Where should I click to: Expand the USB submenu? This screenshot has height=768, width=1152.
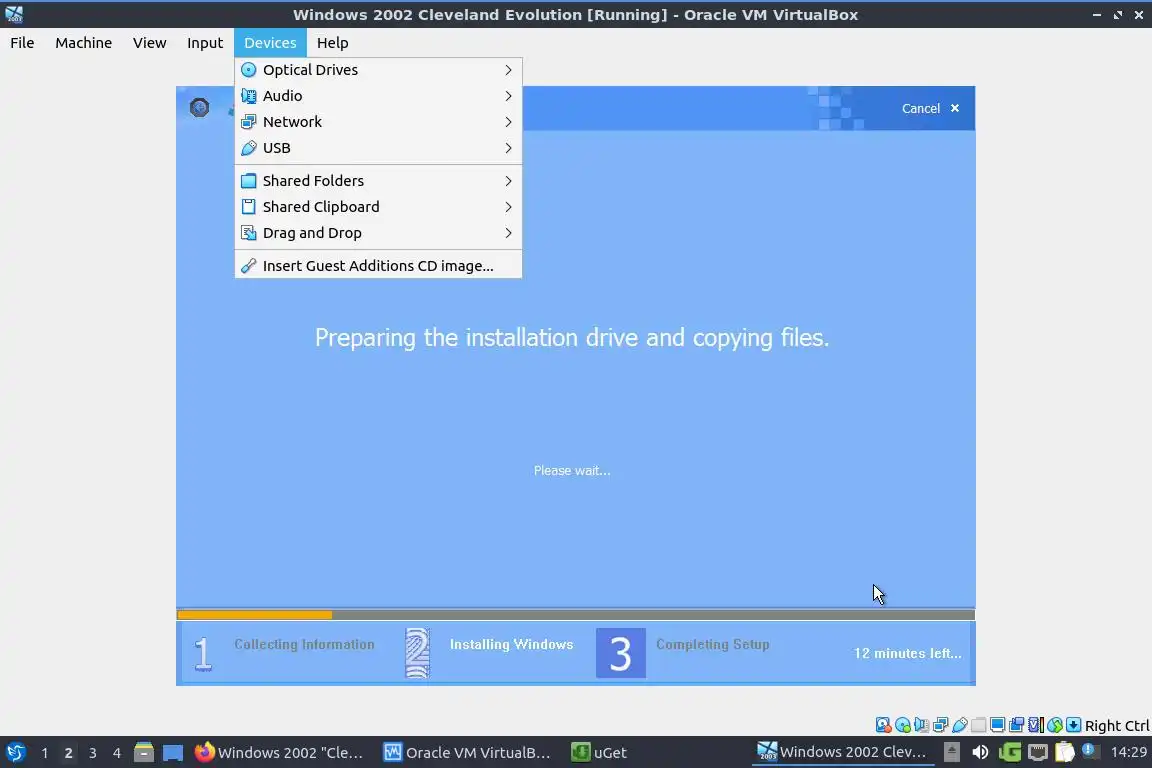point(378,148)
